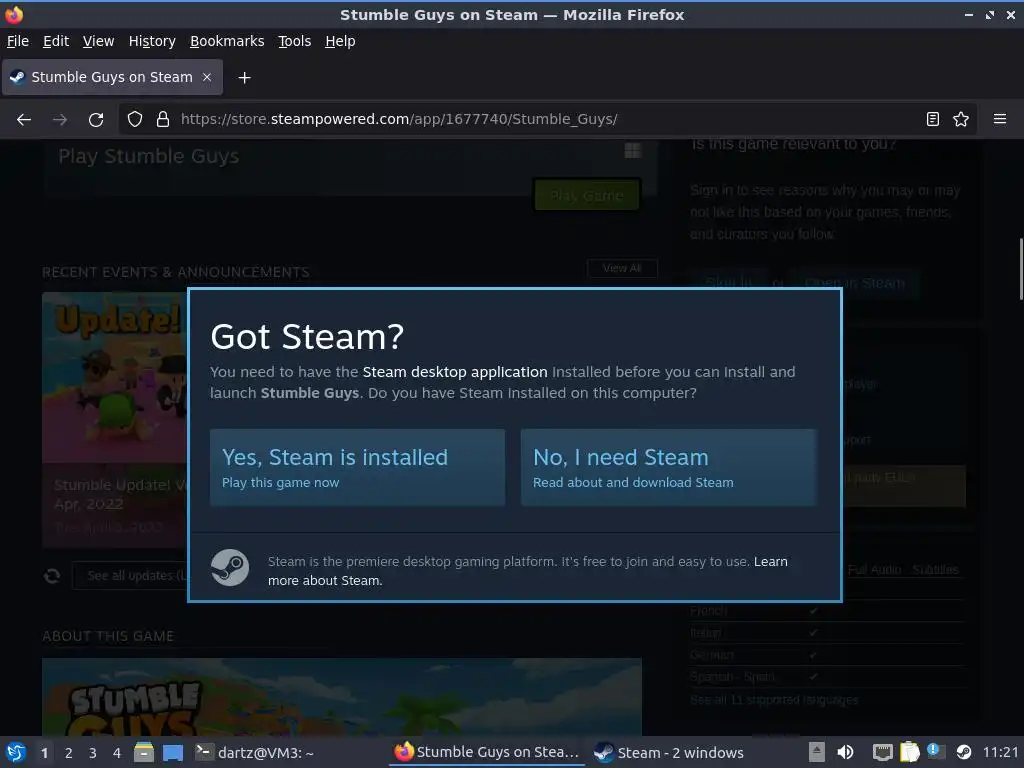Bookmark this page with the star

pos(961,120)
